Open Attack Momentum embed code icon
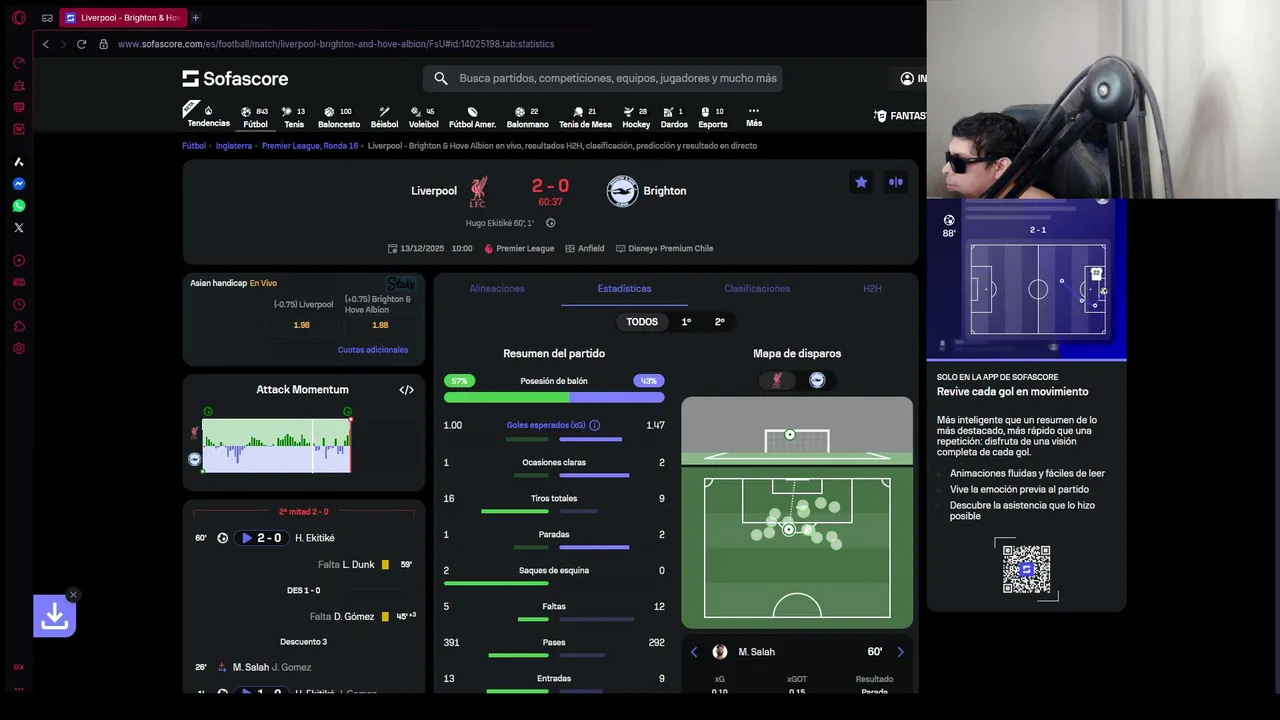1280x720 pixels. (x=406, y=390)
